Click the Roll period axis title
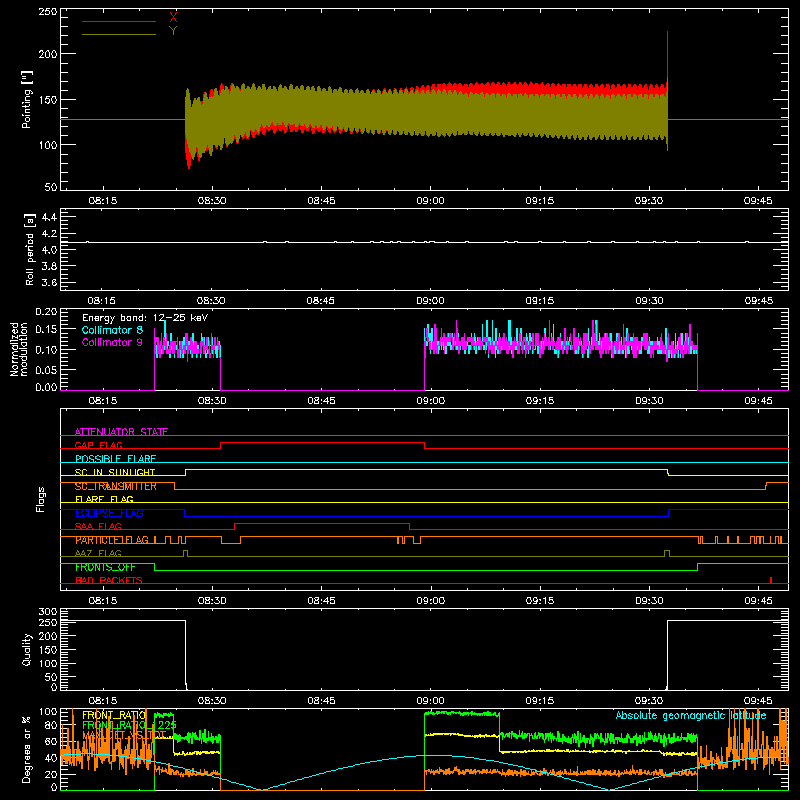The image size is (800, 800). click(x=30, y=249)
